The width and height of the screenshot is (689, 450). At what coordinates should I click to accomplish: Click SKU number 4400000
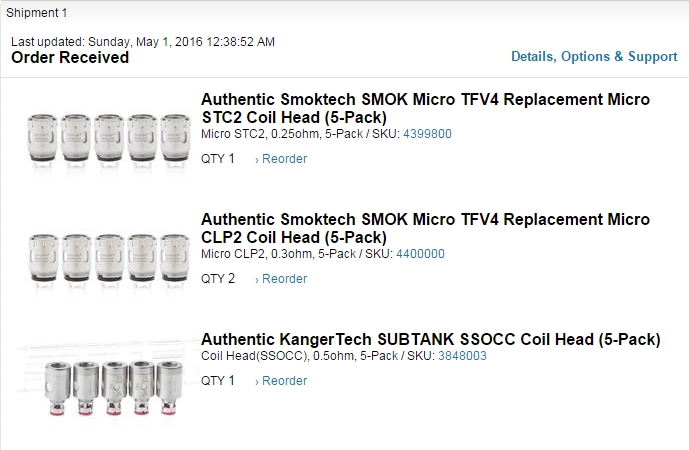coord(420,254)
